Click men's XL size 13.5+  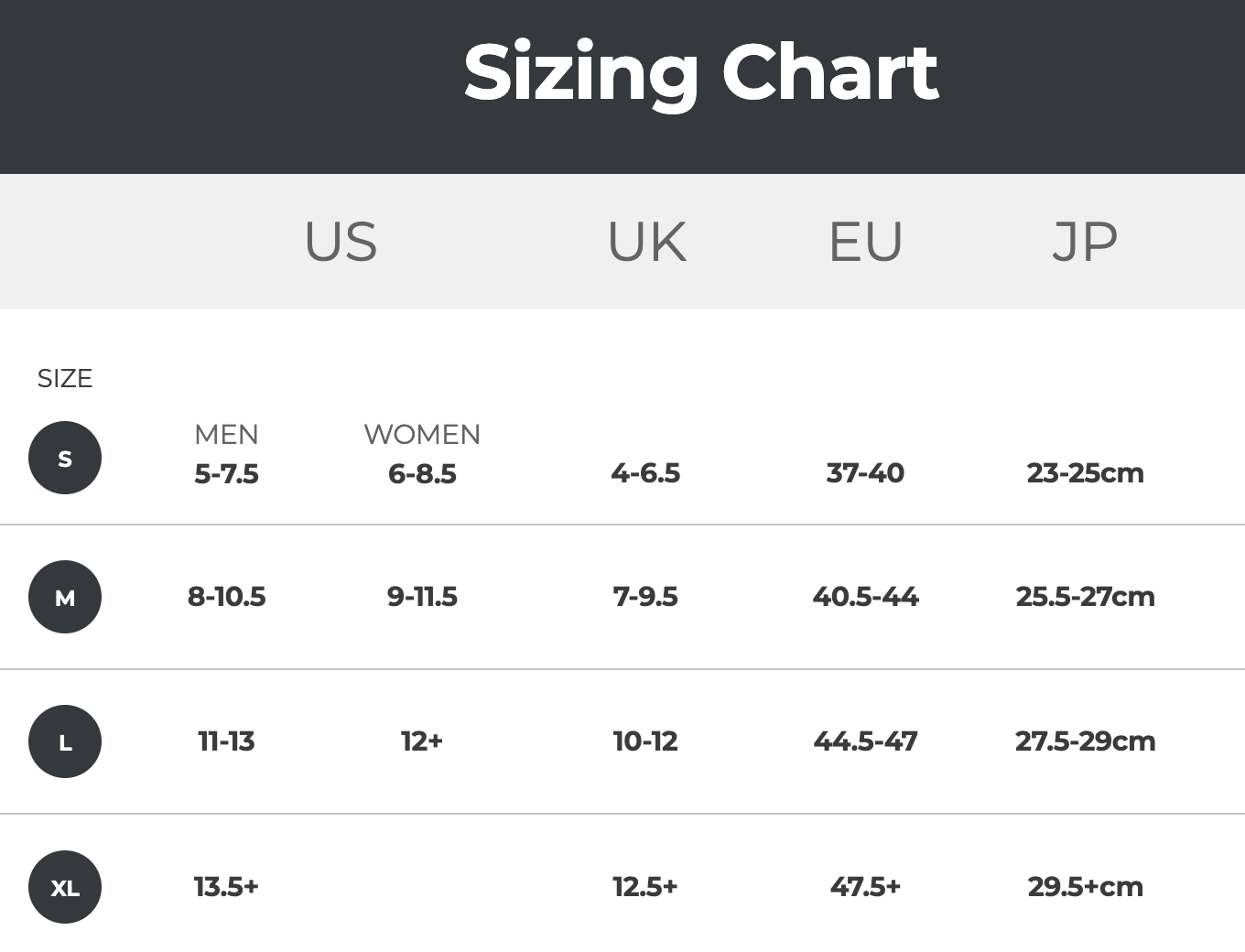click(226, 886)
